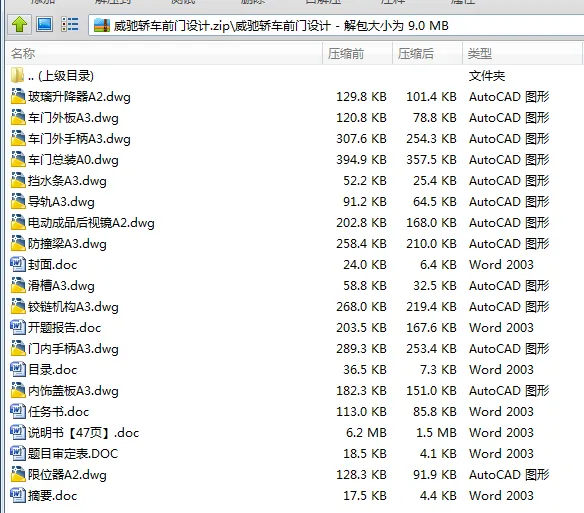The image size is (584, 513).
Task: Click the 18.5 KB size of 题目审定表
Action: point(365,453)
